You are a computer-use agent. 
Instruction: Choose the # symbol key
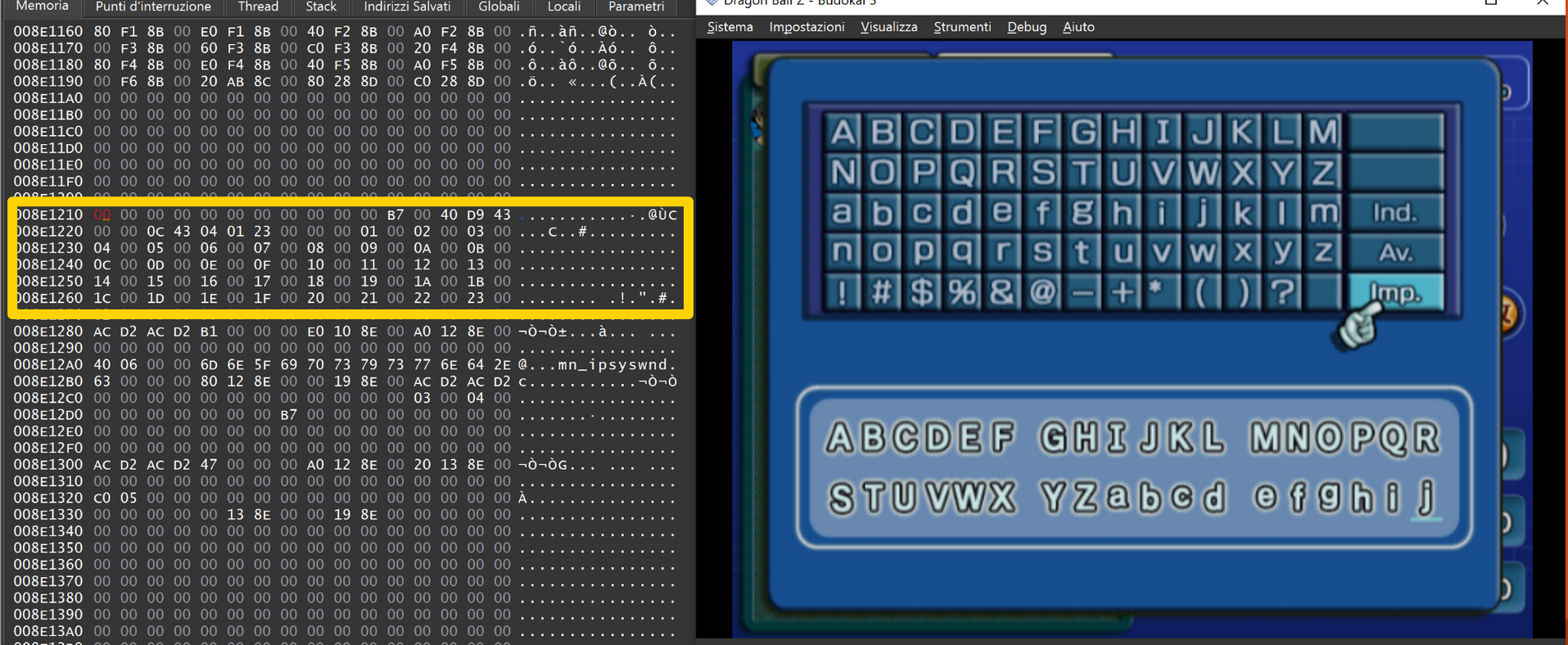882,291
